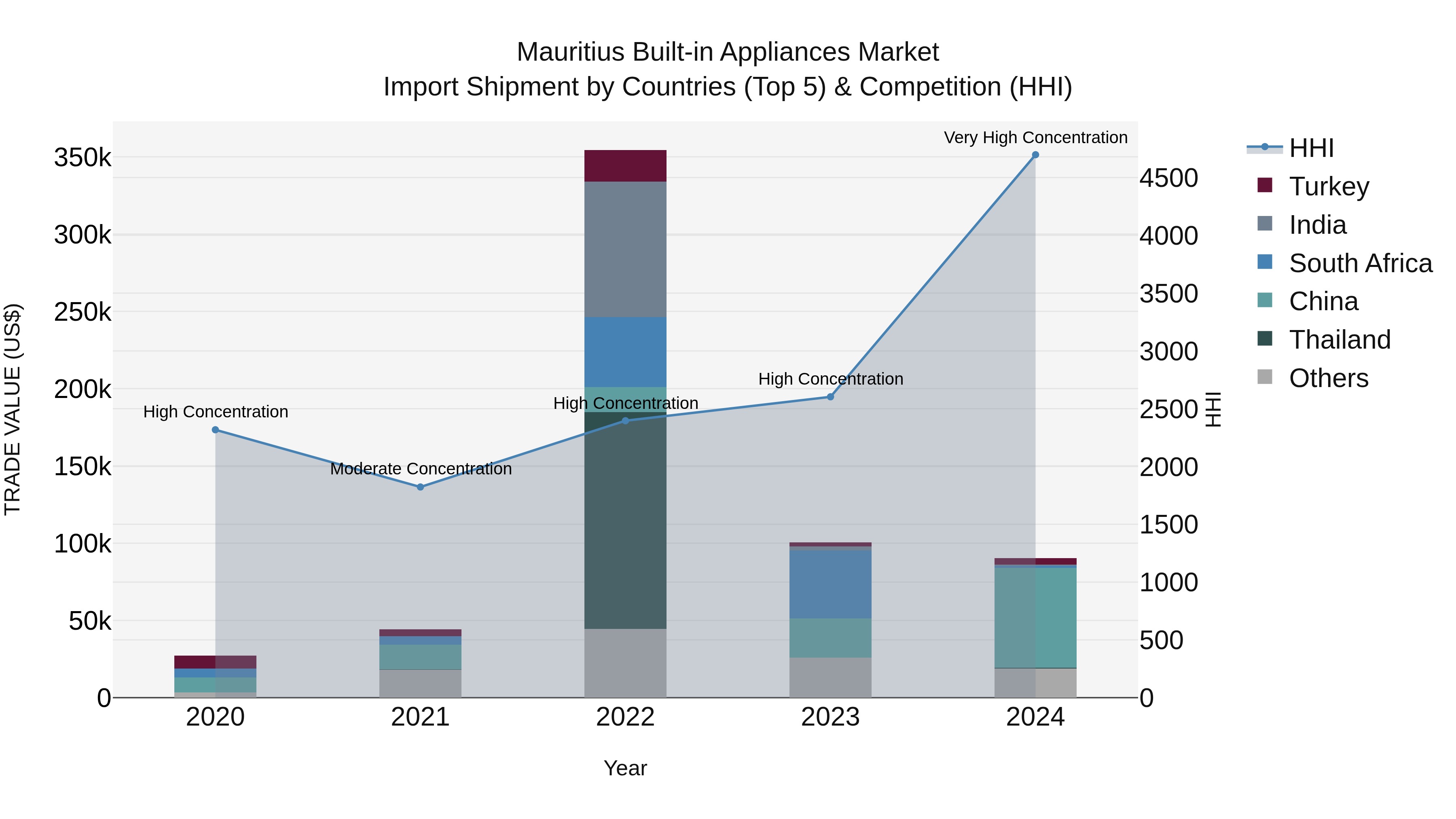The image size is (1456, 819).
Task: Click the 2021 HHI data point
Action: point(421,487)
